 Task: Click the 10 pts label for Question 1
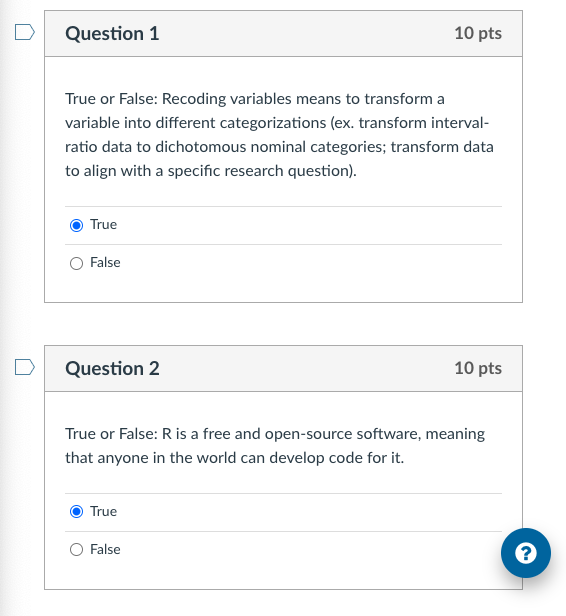click(478, 33)
